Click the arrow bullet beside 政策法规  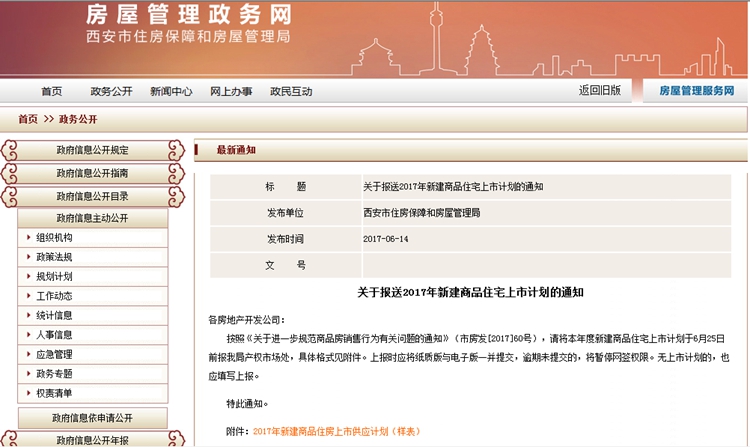[29, 257]
